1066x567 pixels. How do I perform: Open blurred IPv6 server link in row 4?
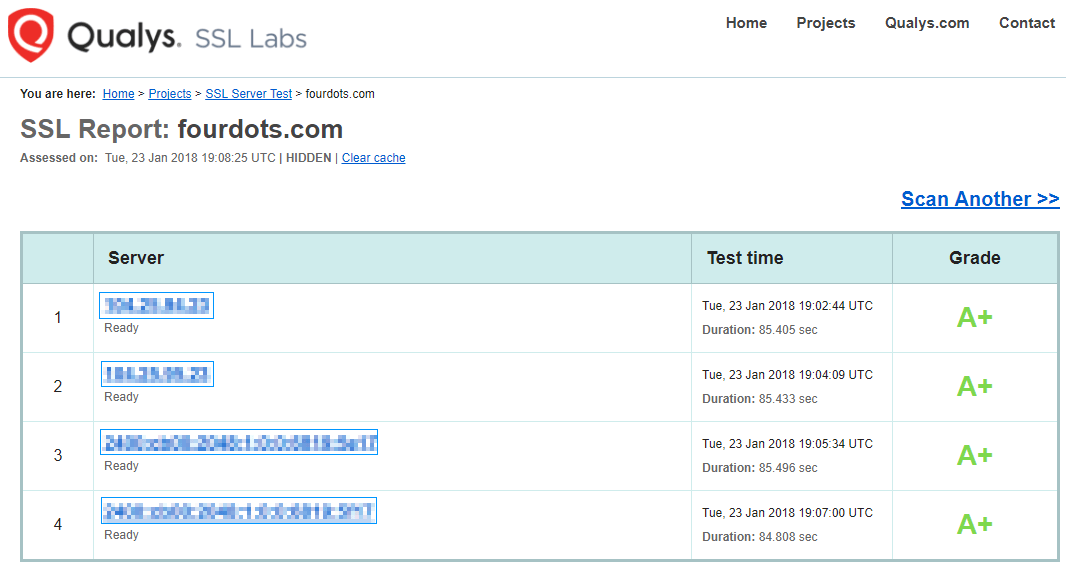coord(239,511)
